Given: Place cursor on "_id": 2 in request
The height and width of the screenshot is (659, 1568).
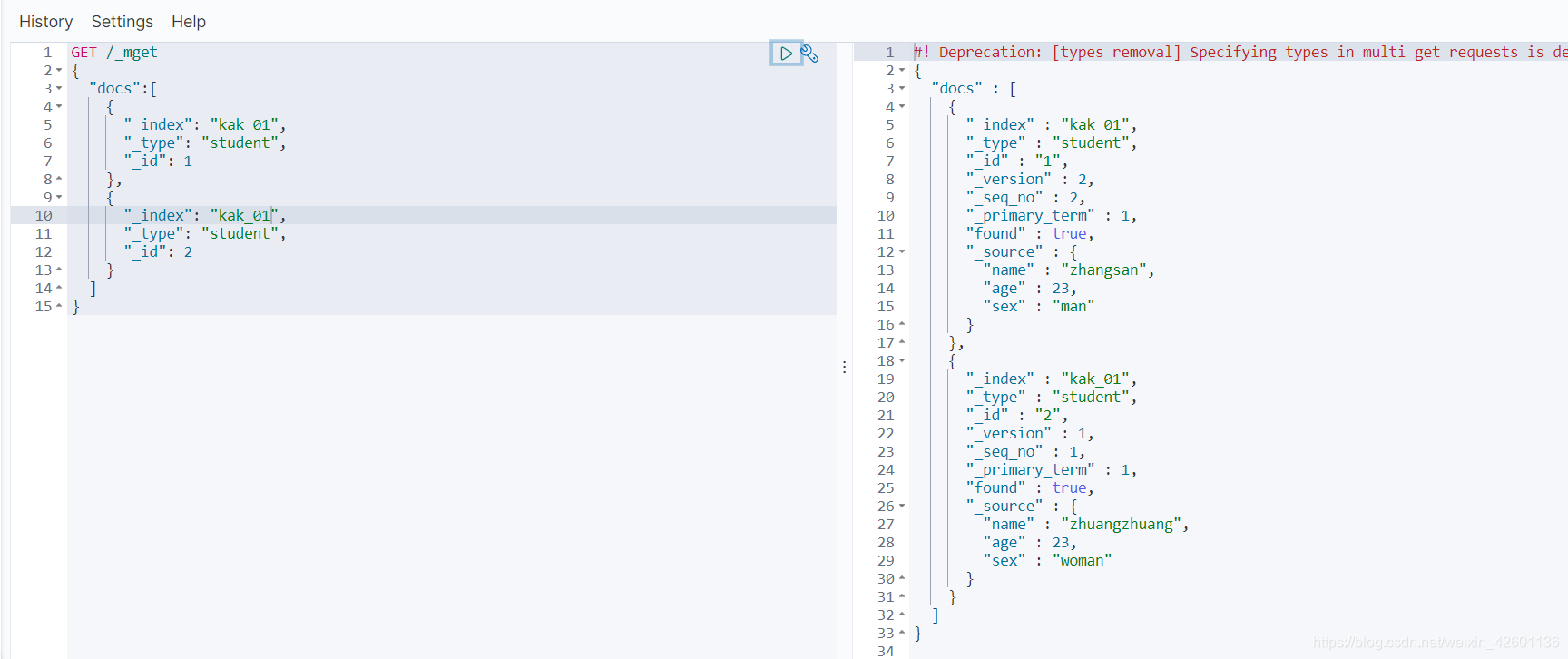Looking at the screenshot, I should point(158,252).
